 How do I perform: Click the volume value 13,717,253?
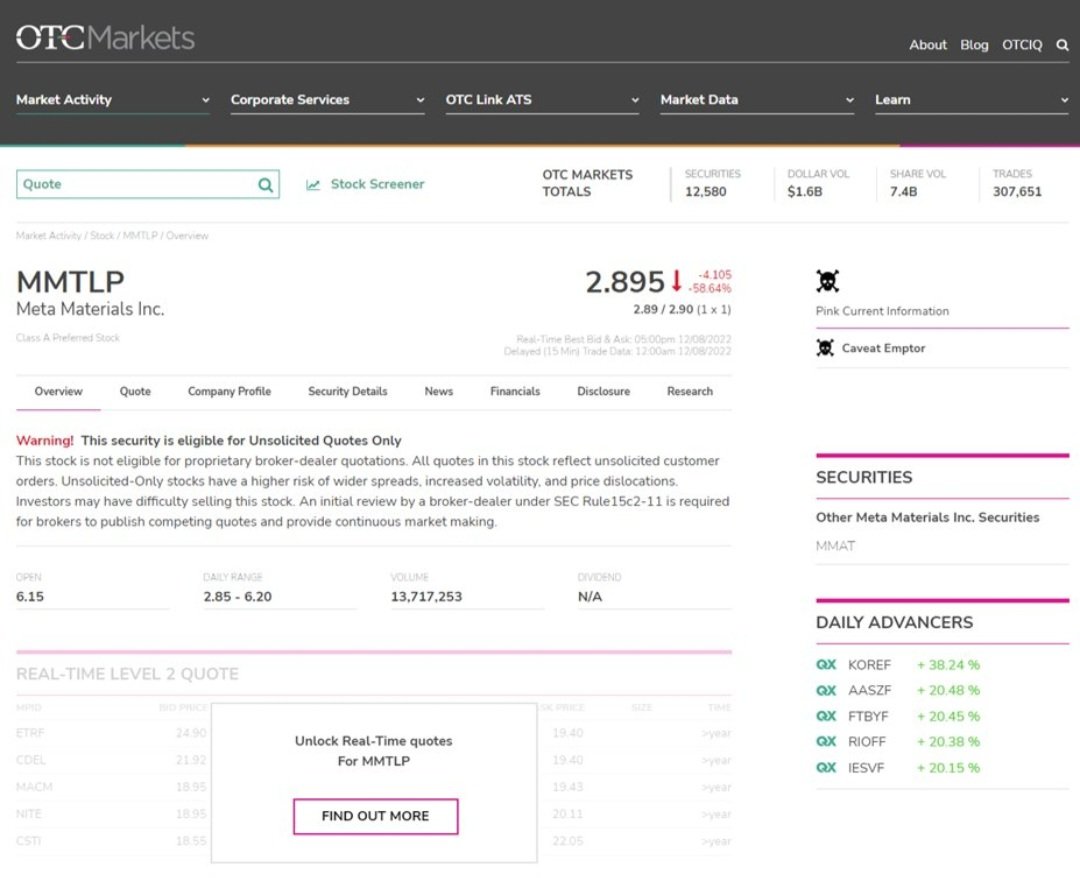tap(426, 596)
